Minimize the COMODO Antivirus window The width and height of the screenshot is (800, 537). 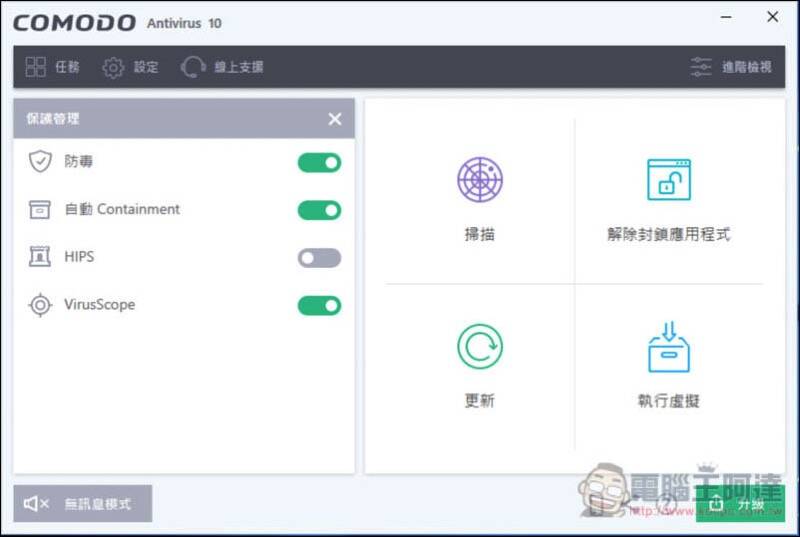click(x=726, y=17)
